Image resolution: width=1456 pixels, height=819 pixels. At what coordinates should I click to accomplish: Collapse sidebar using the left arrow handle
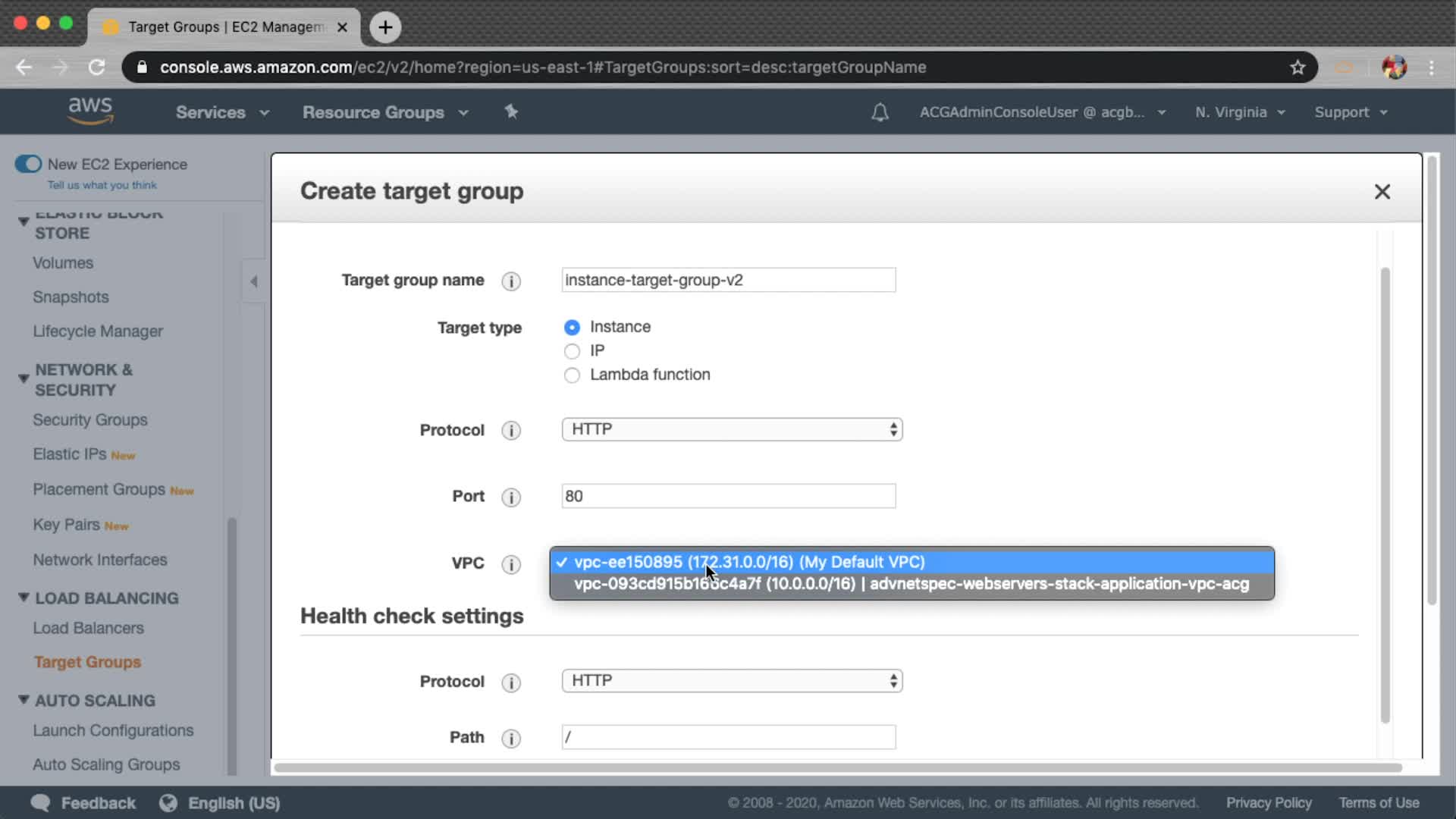tap(254, 281)
